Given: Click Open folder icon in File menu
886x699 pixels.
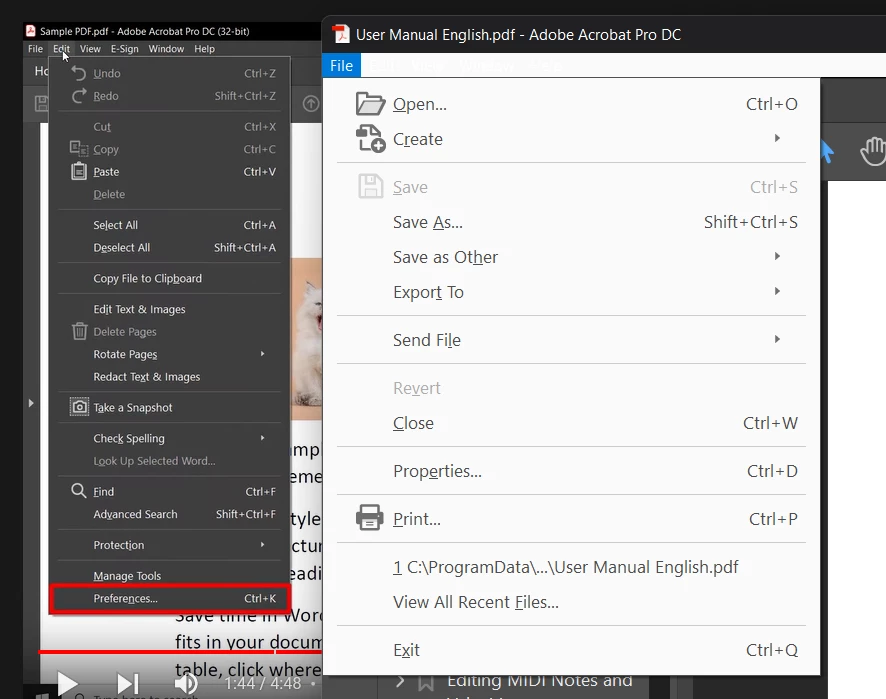Looking at the screenshot, I should tap(371, 104).
